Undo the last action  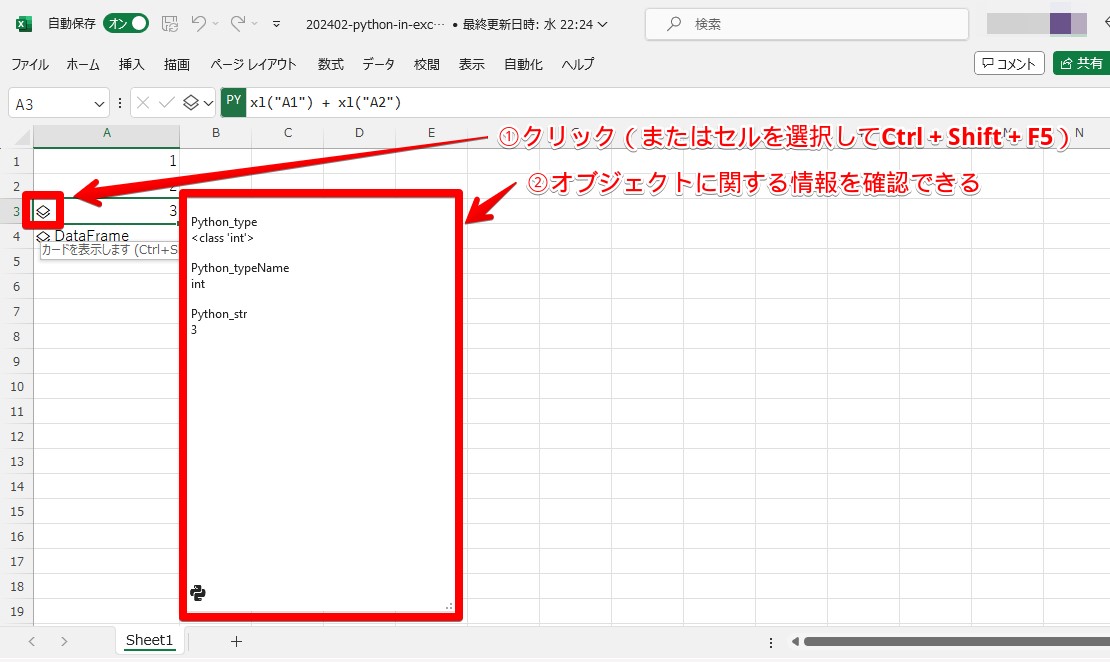point(199,24)
